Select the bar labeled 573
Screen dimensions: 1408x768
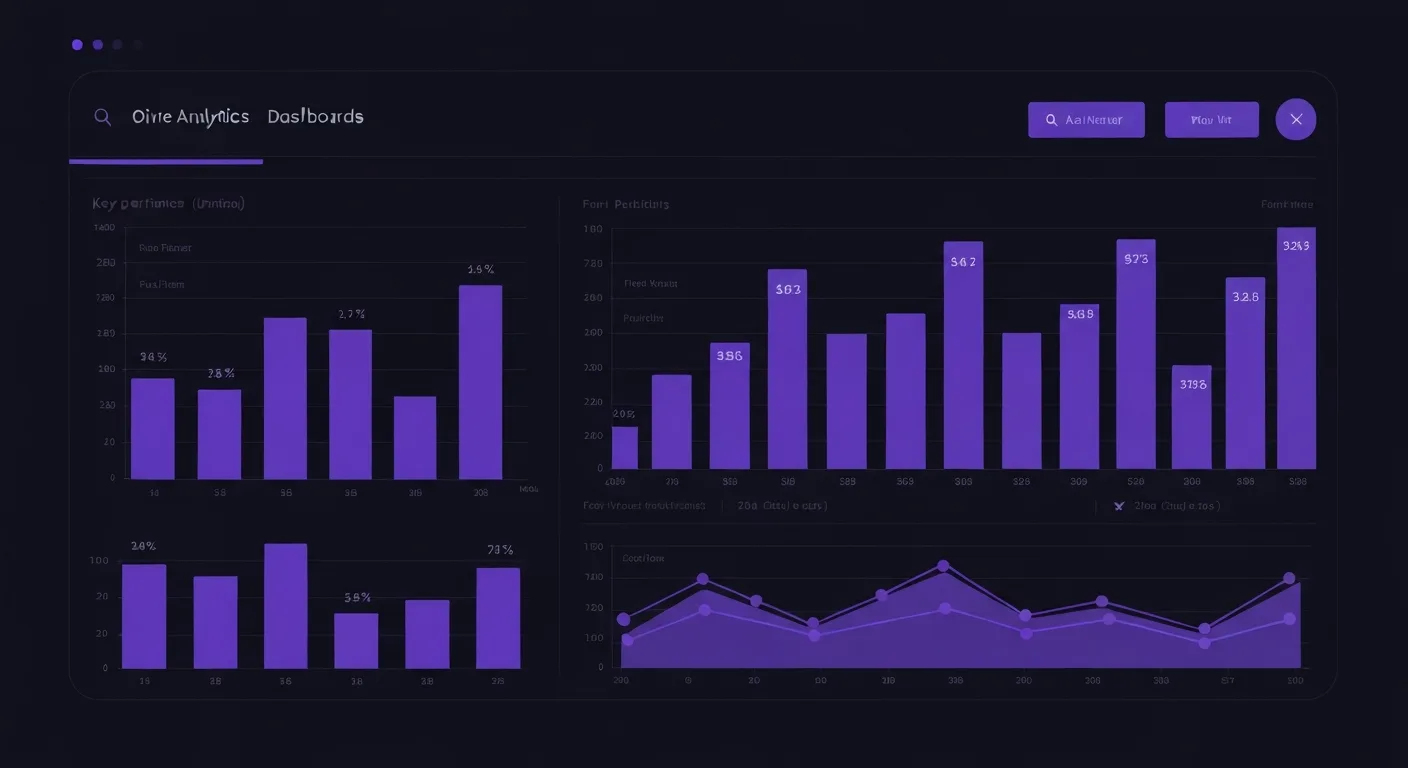1136,354
